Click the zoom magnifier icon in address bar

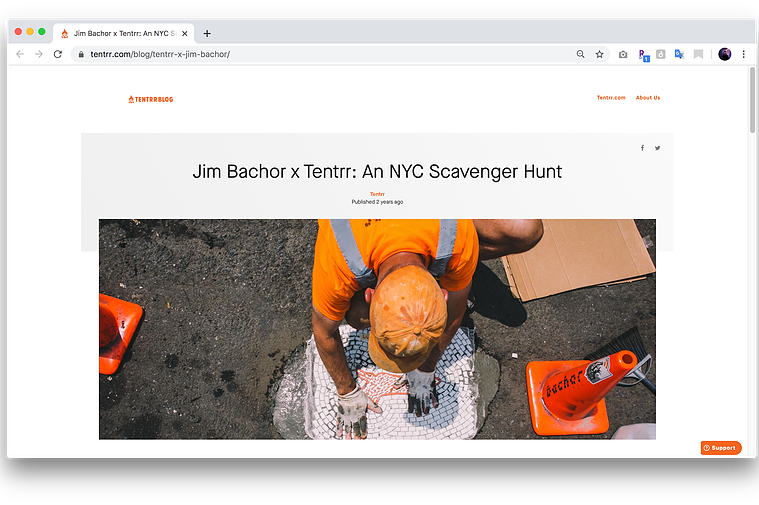(580, 54)
